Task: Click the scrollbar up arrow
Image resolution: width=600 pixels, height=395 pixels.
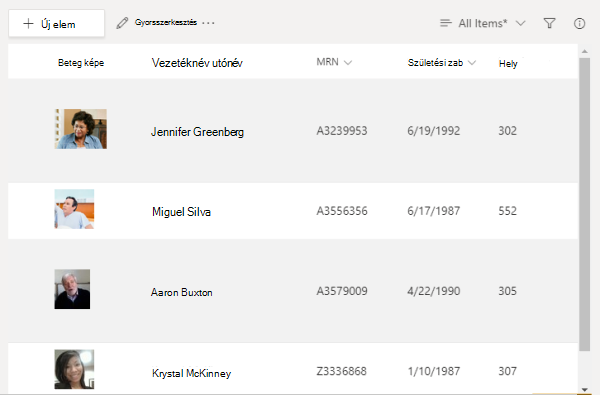Action: click(x=584, y=51)
